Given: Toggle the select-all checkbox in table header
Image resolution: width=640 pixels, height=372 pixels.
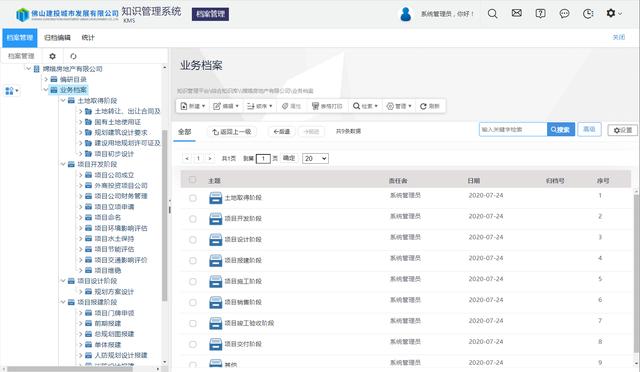Looking at the screenshot, I should pyautogui.click(x=193, y=180).
